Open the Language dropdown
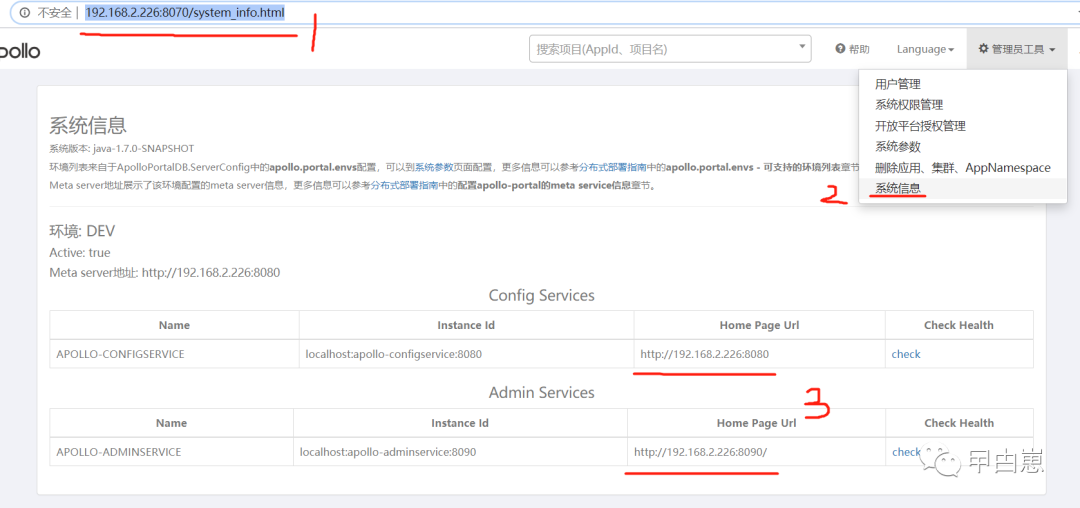 [x=925, y=49]
